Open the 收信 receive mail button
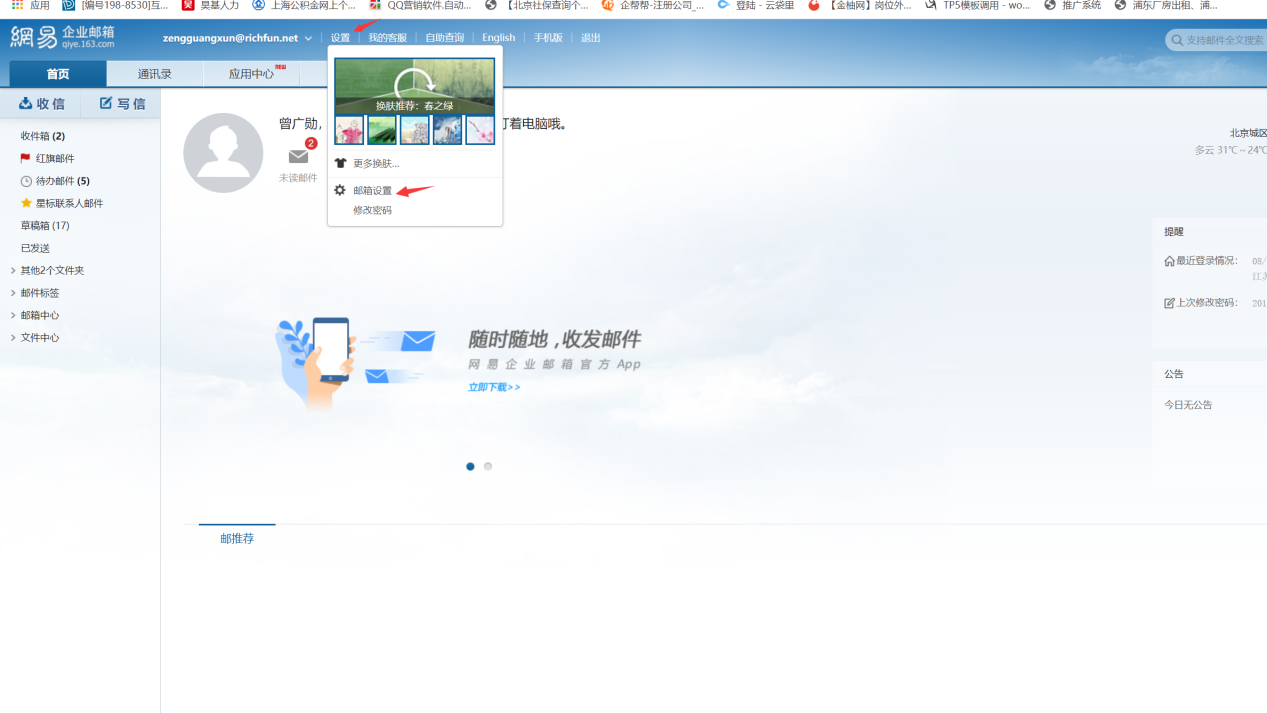 coord(42,104)
